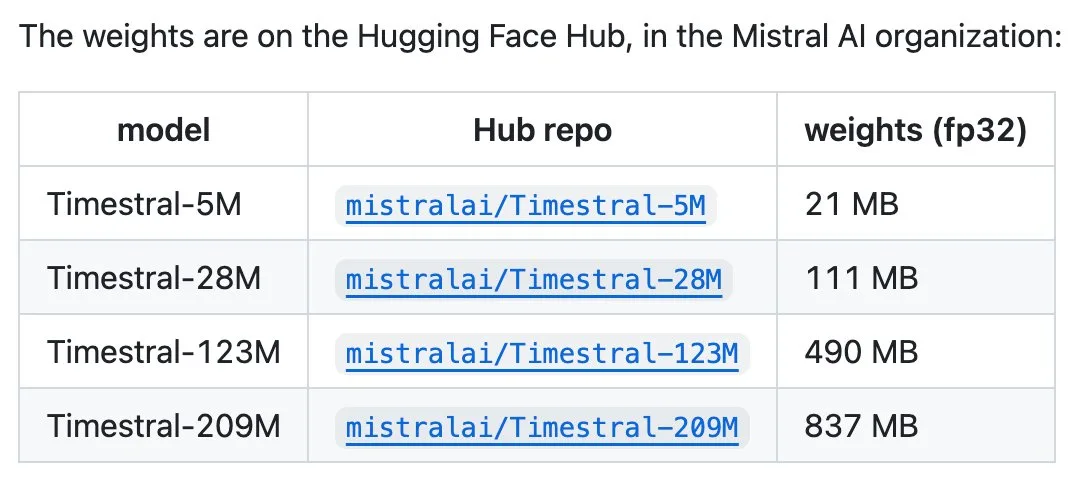
Task: Click 'Mistral AI' in the intro sentence
Action: 799,36
